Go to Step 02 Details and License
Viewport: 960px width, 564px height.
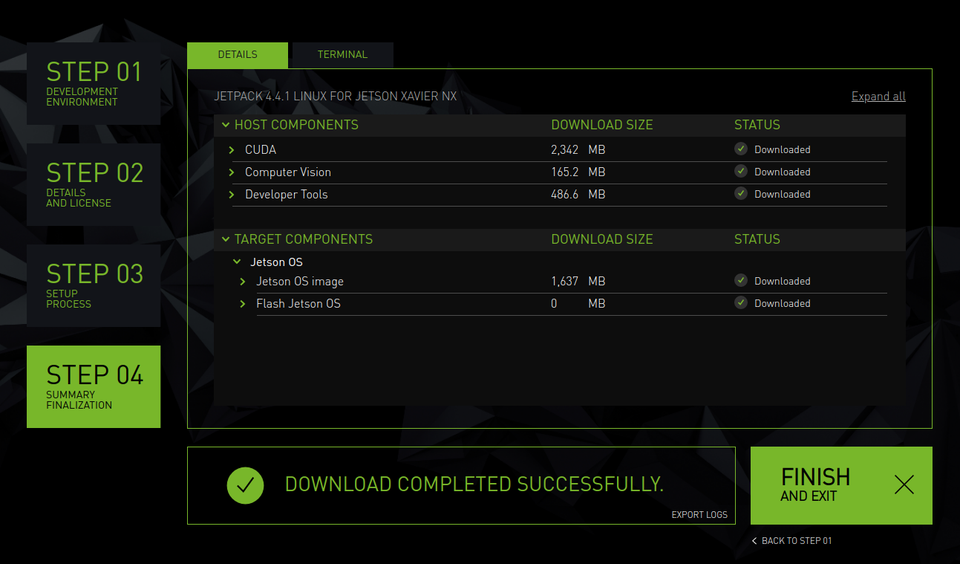point(94,185)
